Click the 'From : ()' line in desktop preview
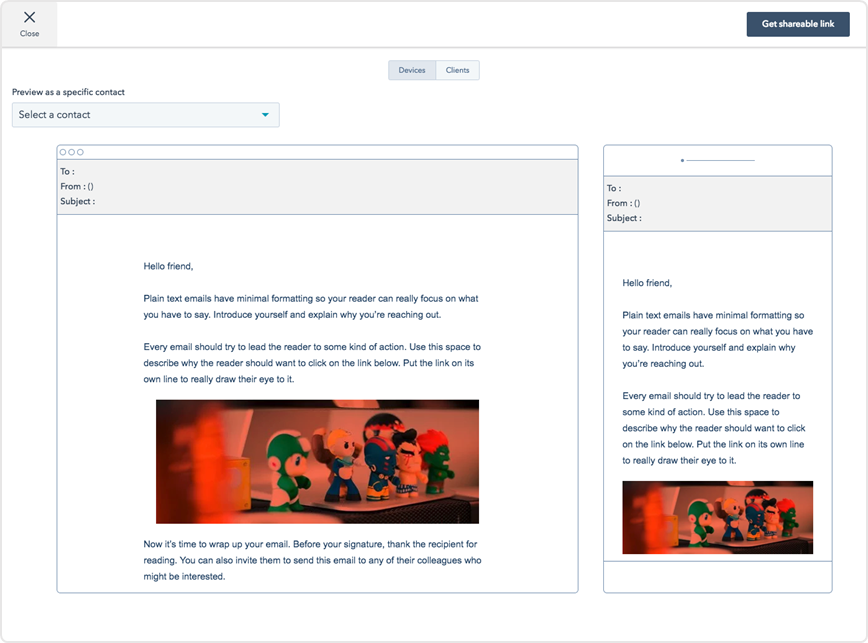Screen dimensions: 868x643 click(77, 186)
